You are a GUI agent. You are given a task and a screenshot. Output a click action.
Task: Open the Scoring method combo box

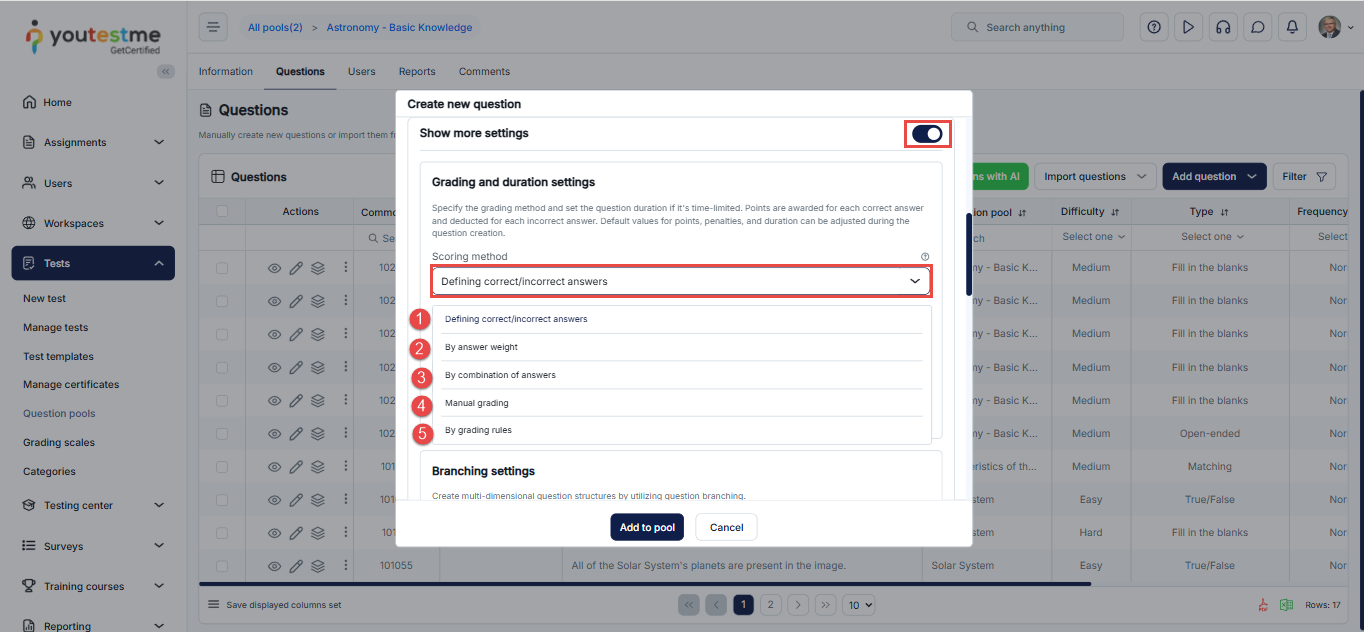681,282
